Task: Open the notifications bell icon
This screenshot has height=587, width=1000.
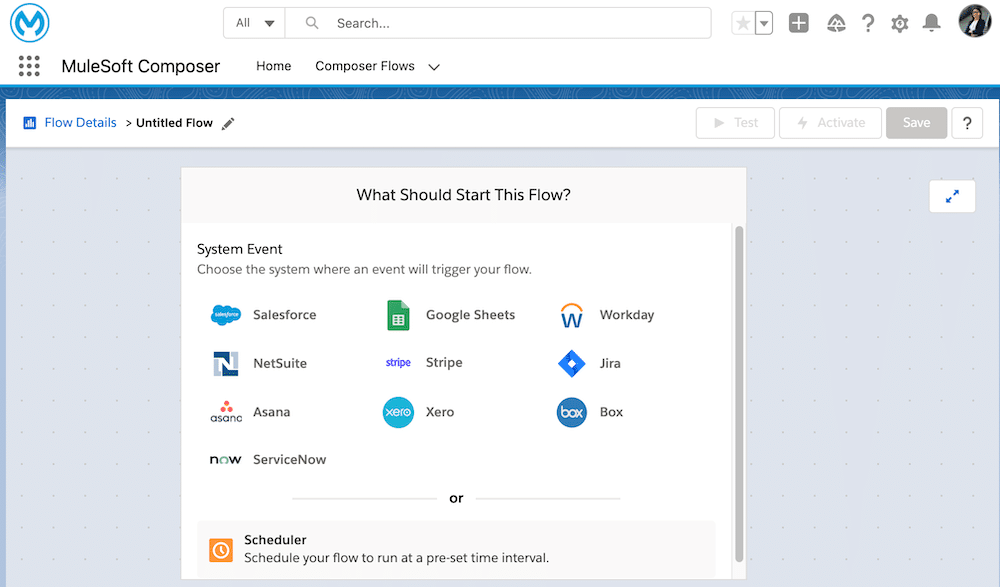Action: tap(932, 23)
